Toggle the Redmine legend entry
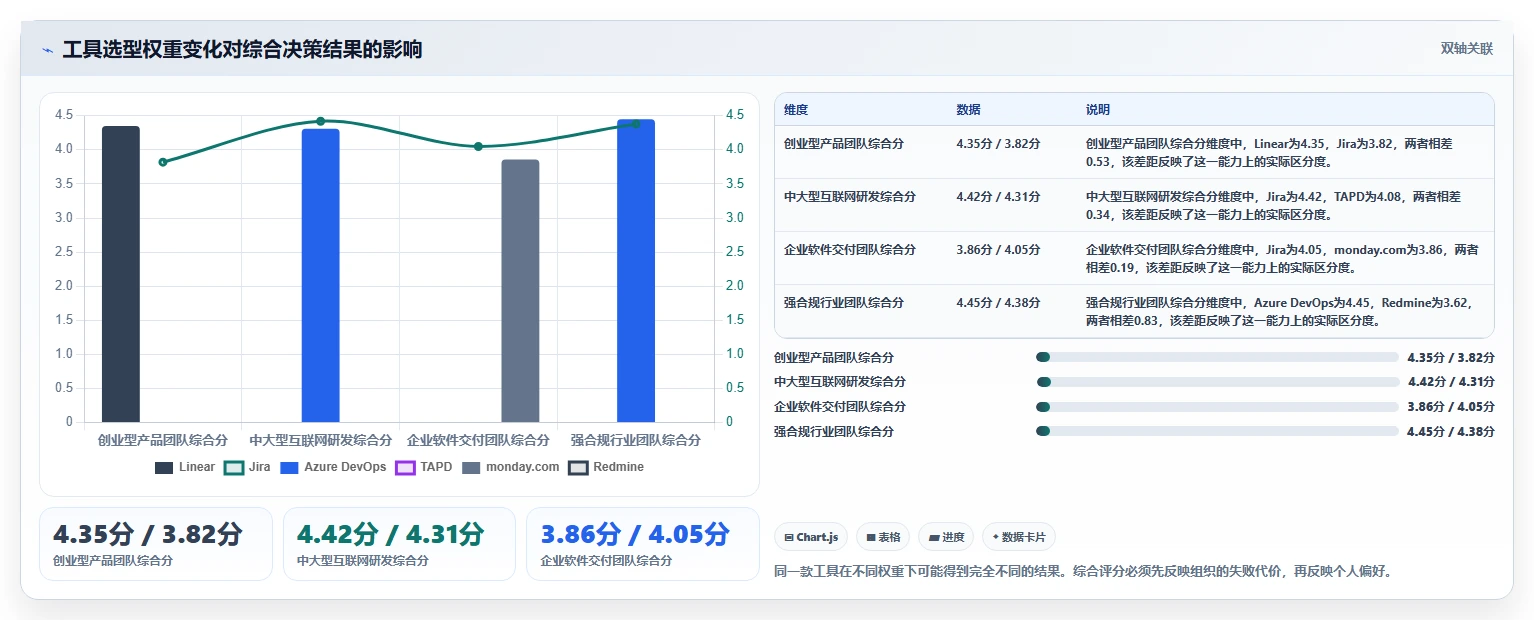Screen dimensions: 1534x620 pyautogui.click(x=606, y=467)
